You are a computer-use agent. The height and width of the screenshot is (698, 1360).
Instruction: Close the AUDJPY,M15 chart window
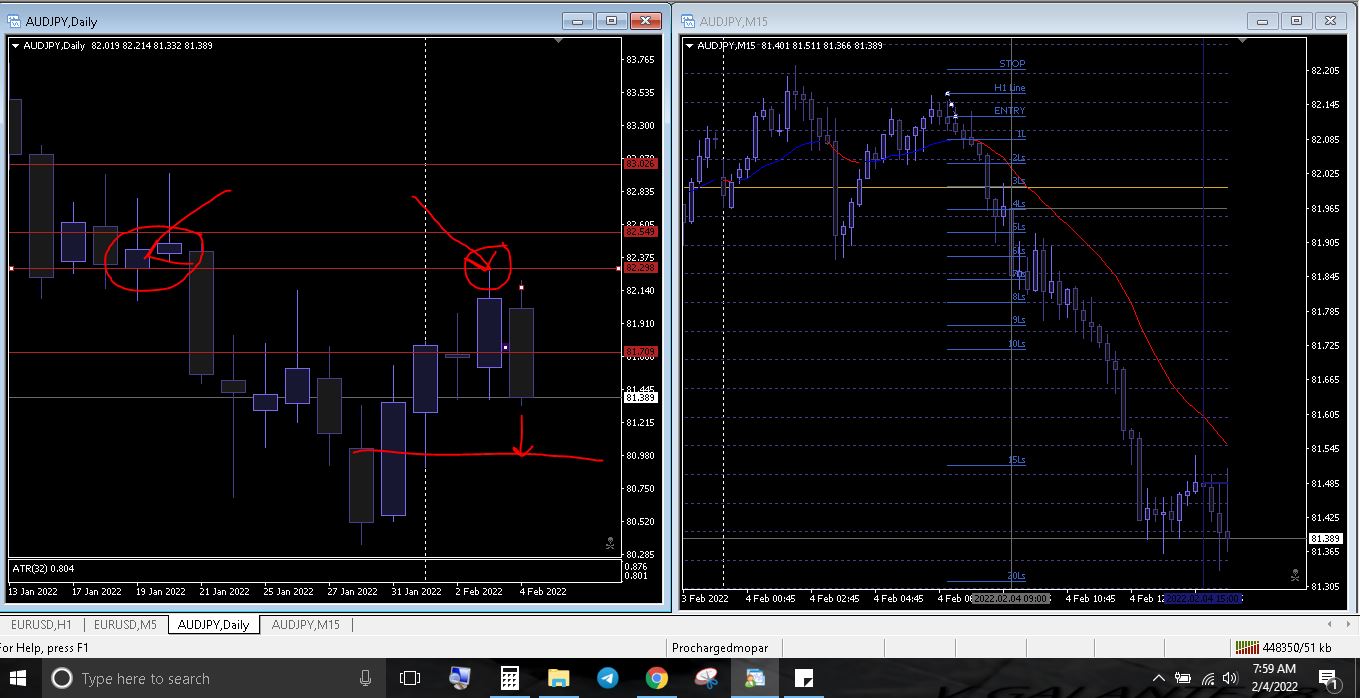click(1330, 20)
